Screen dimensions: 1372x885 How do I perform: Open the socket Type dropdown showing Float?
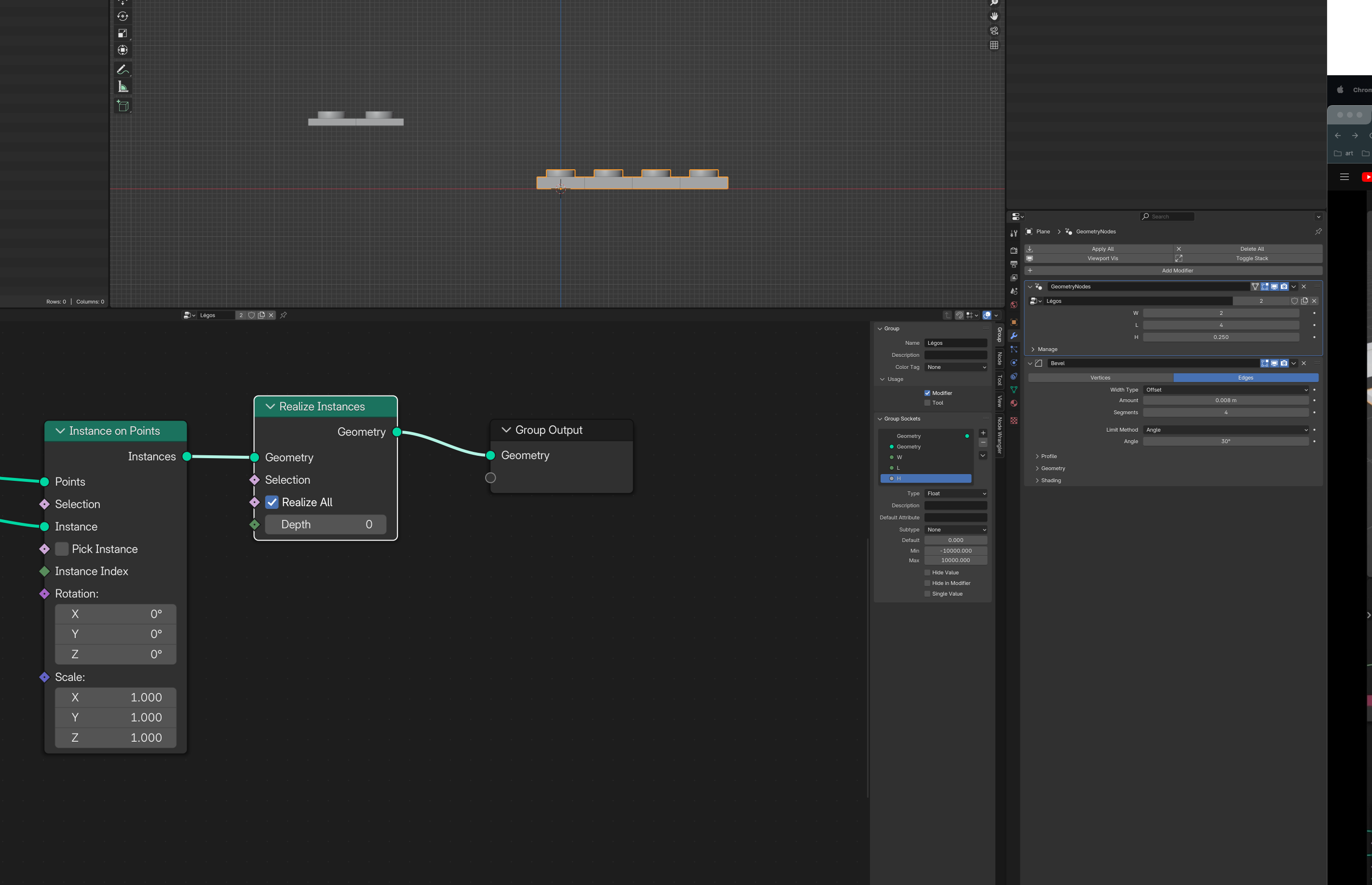pyautogui.click(x=956, y=494)
